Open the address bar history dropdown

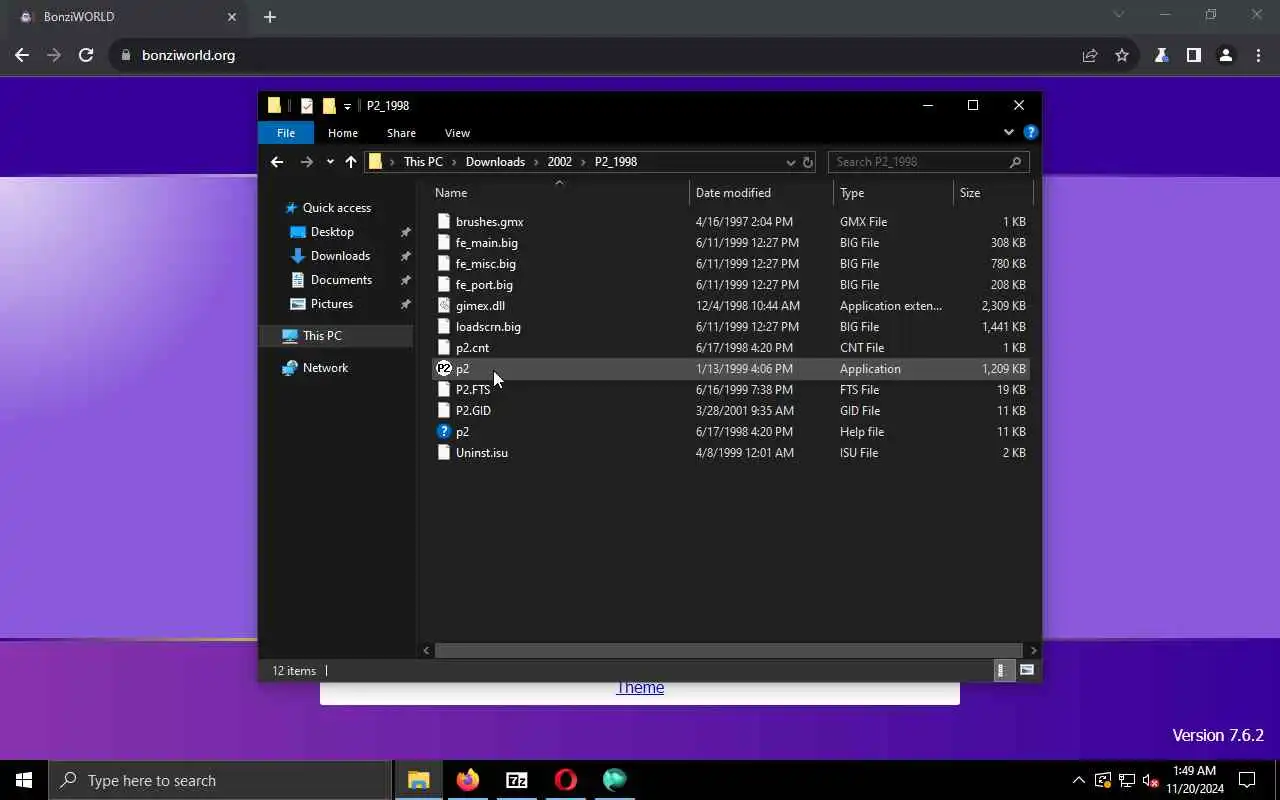tap(790, 162)
